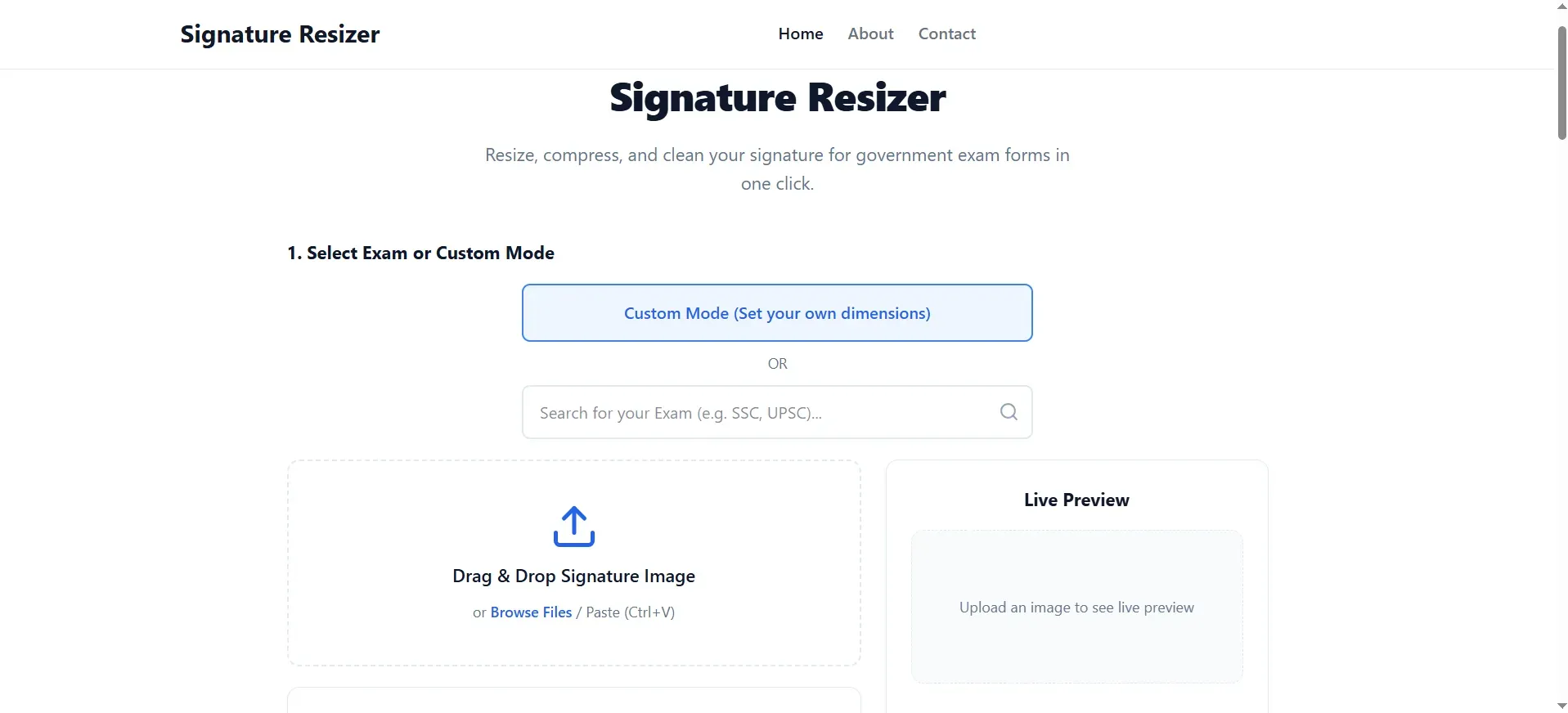Focus the Search for your Exam field

777,412
